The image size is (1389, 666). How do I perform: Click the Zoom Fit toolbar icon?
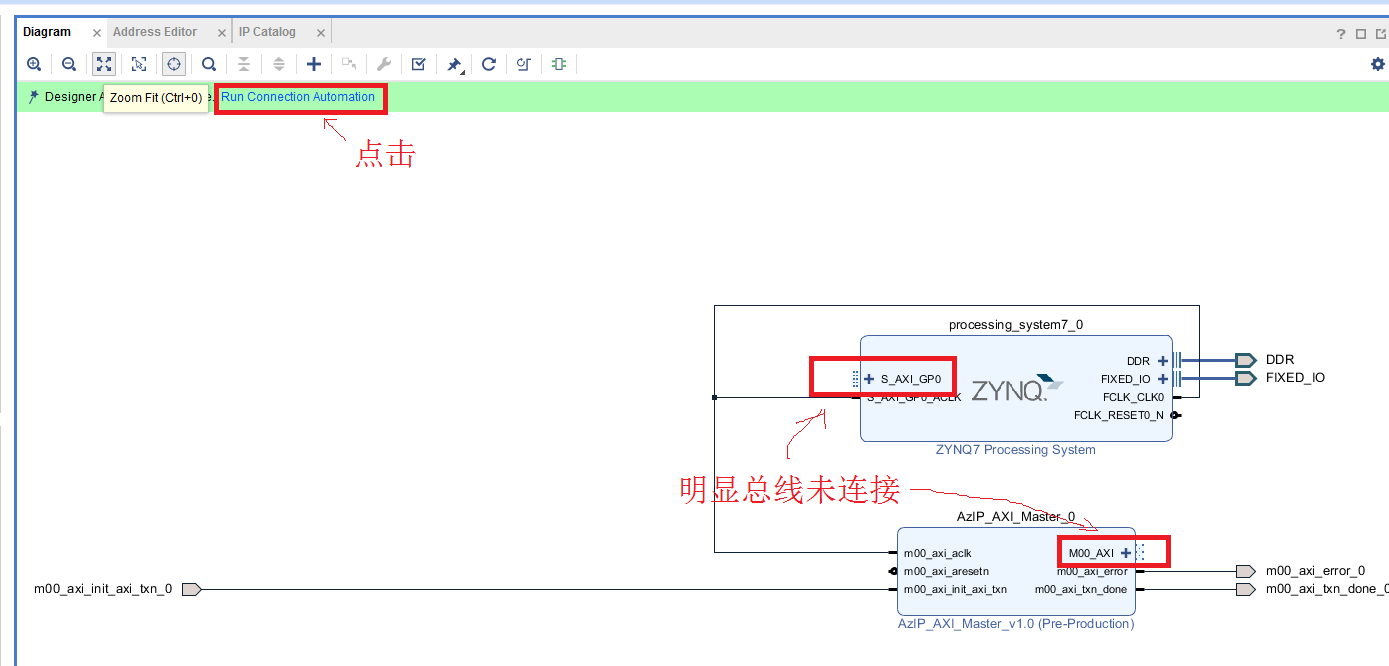point(104,64)
